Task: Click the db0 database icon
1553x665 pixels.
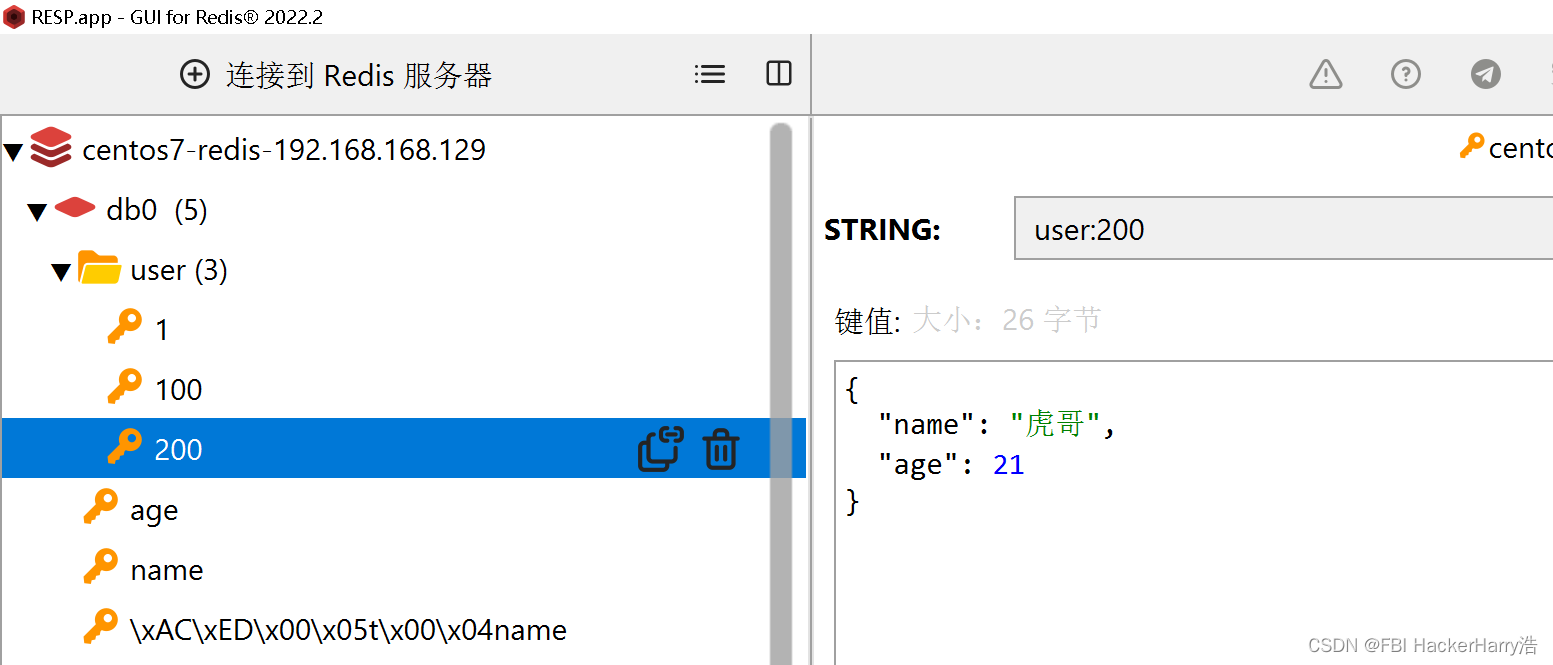Action: coord(75,208)
